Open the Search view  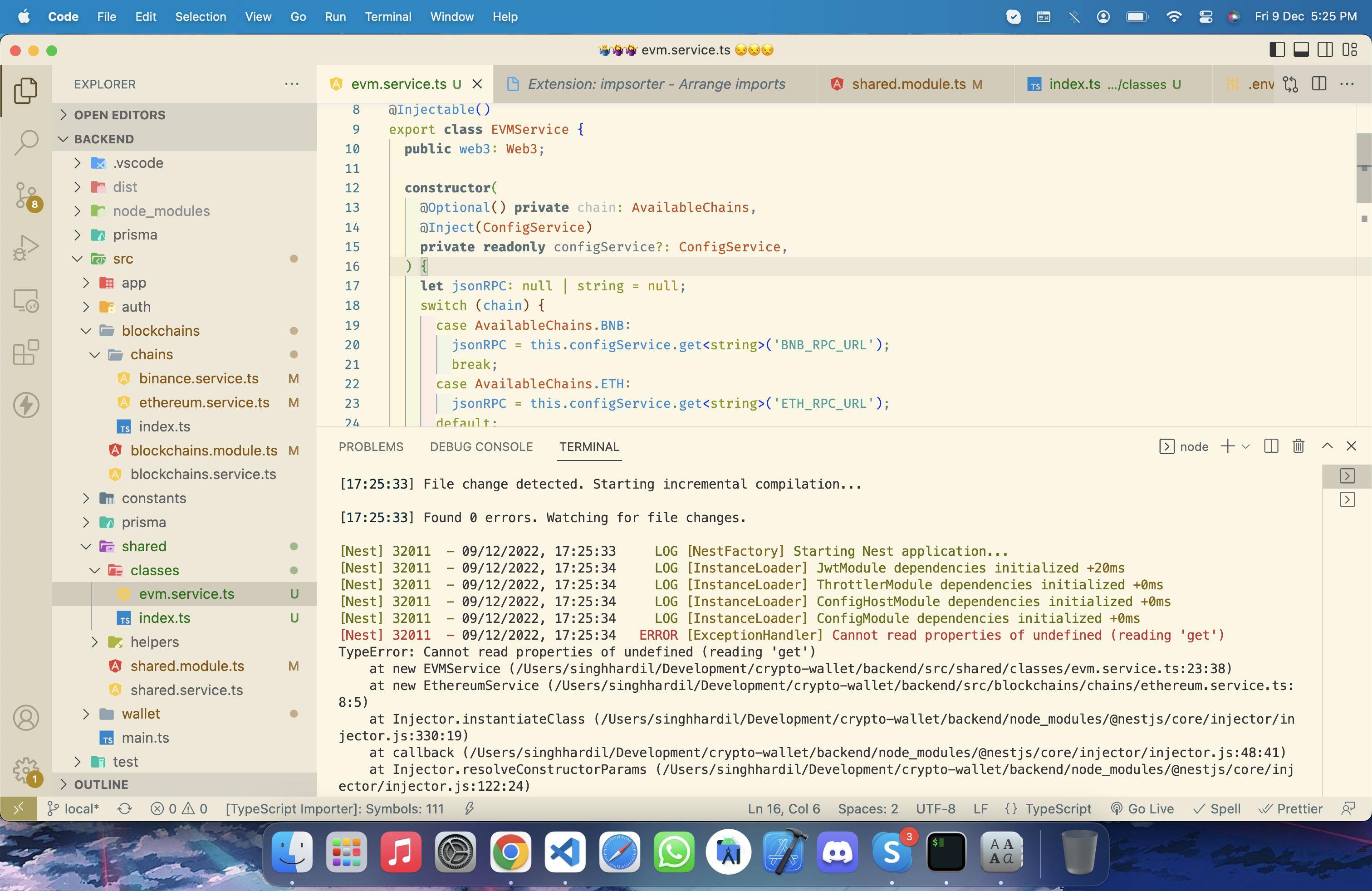(26, 143)
